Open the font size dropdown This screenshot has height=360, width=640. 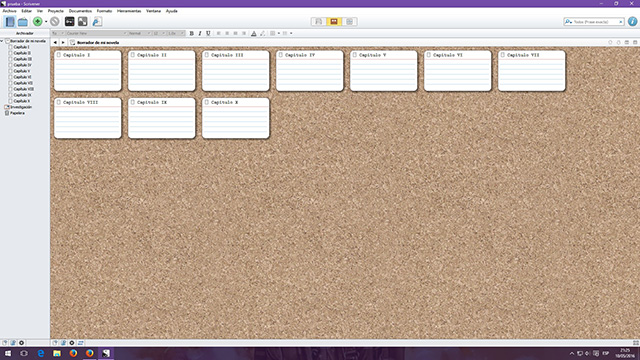159,33
